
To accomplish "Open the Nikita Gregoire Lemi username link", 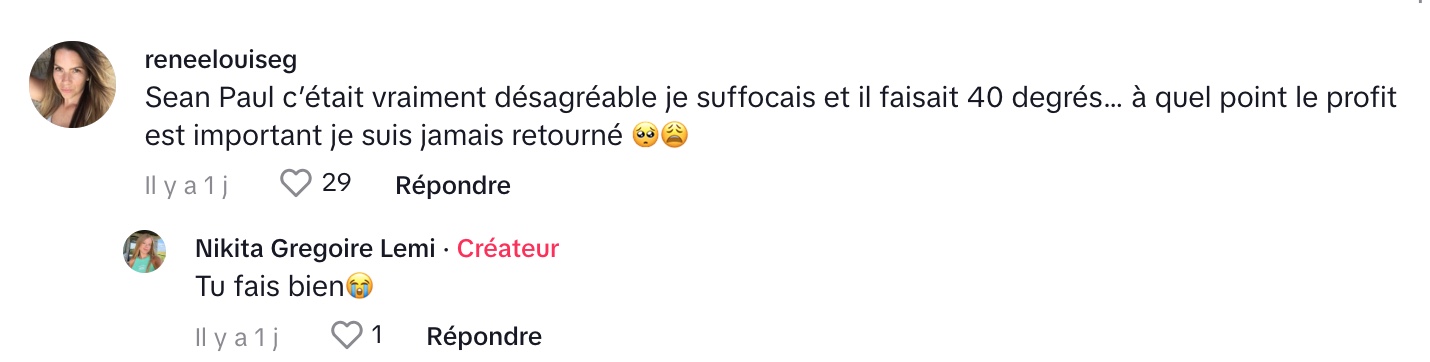I will point(315,249).
